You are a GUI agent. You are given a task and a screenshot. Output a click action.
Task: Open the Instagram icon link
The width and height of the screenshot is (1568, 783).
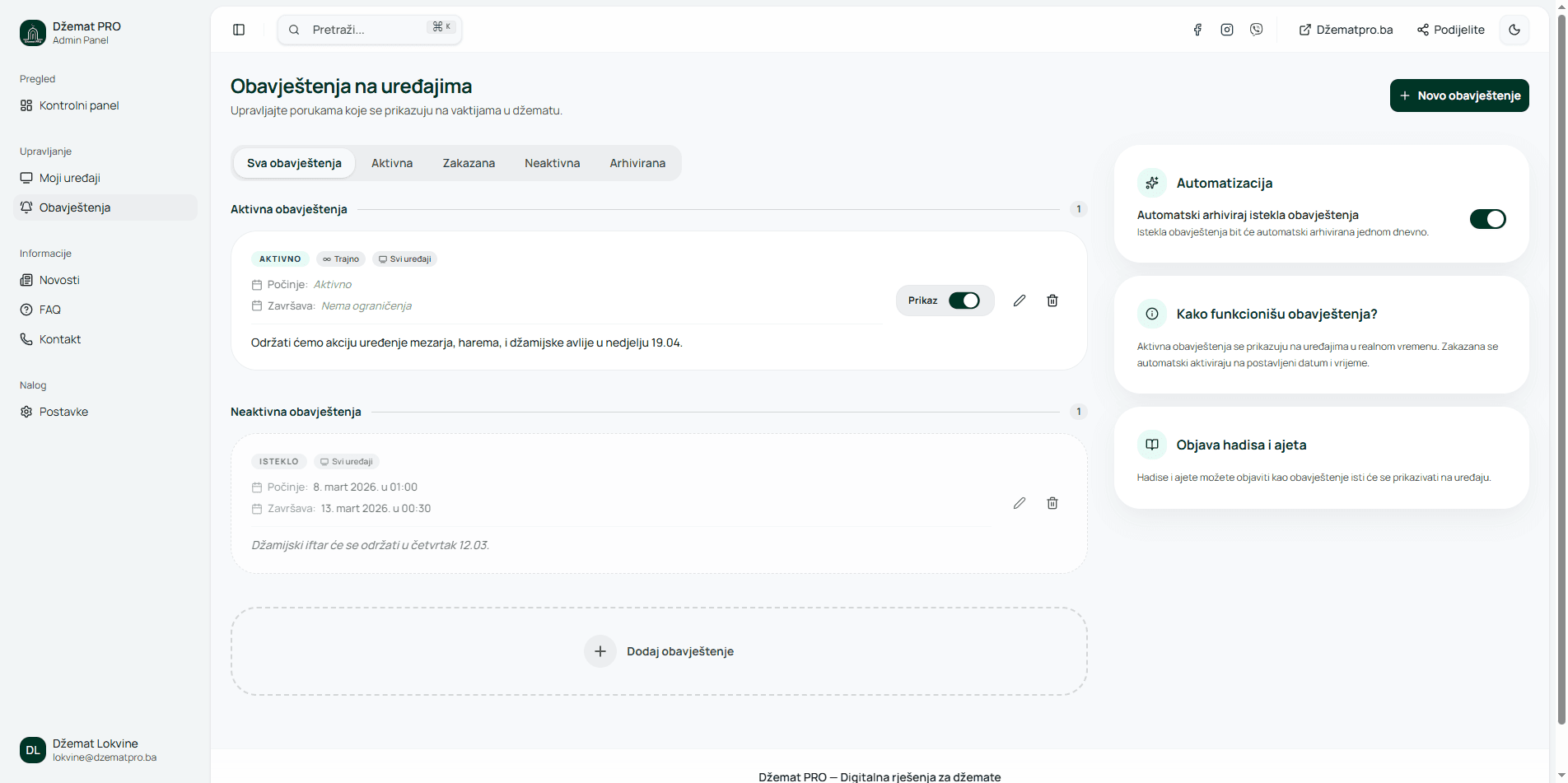click(x=1227, y=30)
